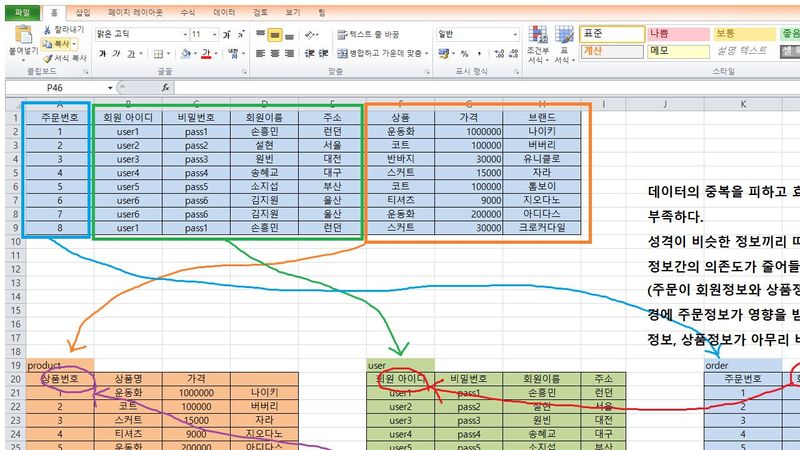Increase font size with the large 가 icon
800x450 pixels.
[x=227, y=34]
